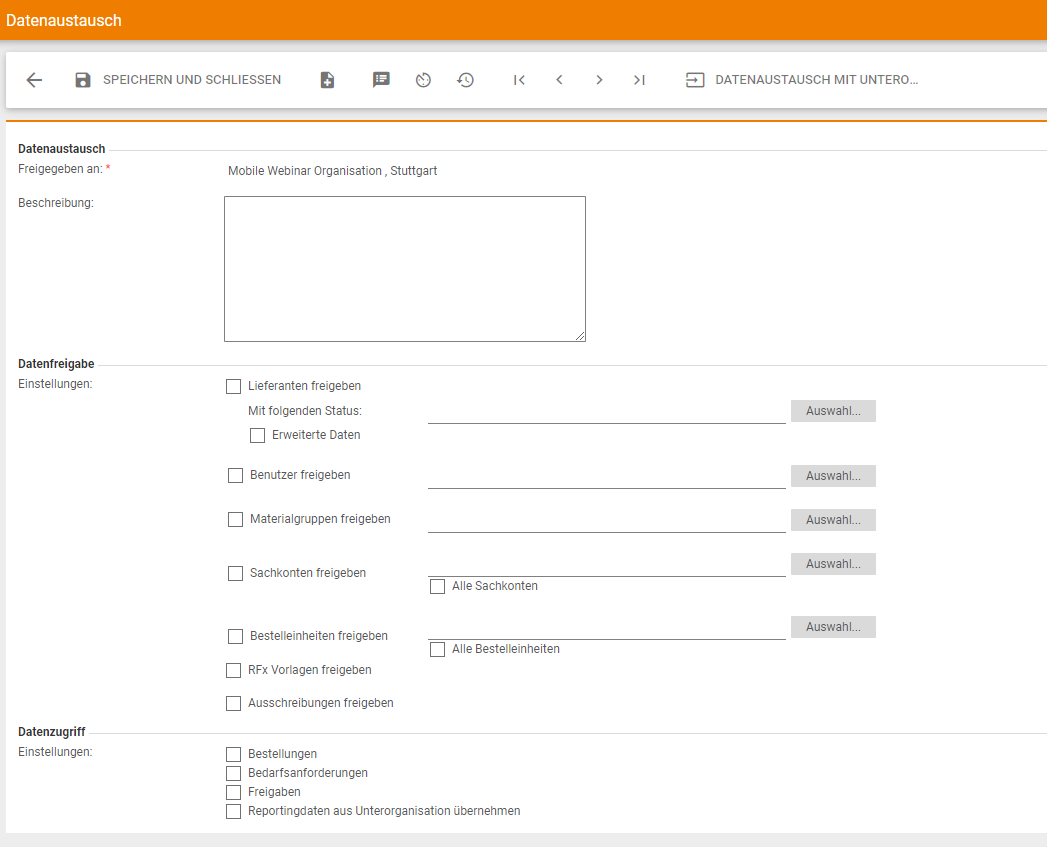Go to next record arrow

click(599, 80)
